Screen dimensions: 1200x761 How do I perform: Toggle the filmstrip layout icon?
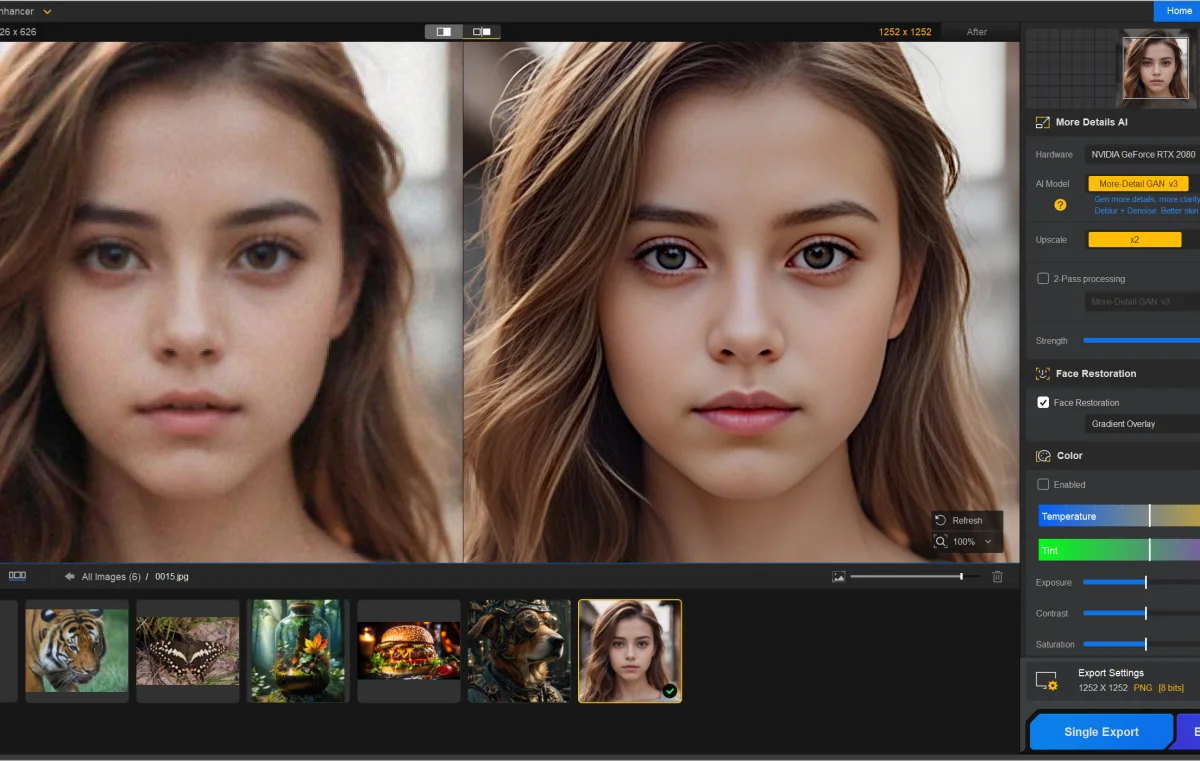17,576
